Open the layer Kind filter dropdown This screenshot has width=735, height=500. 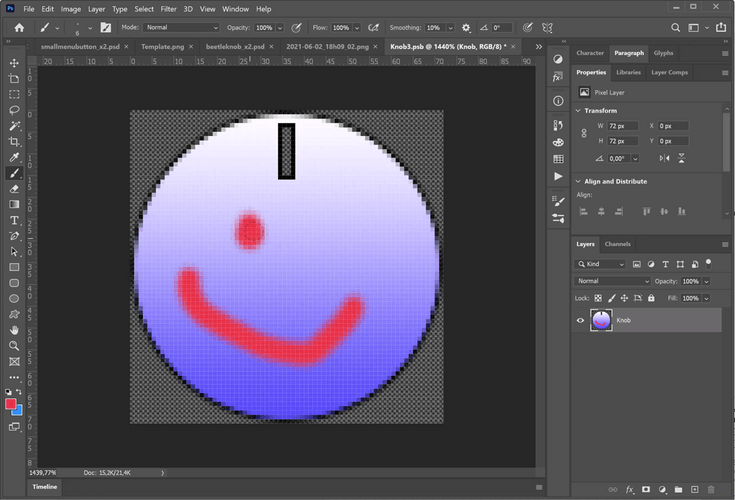[x=600, y=264]
